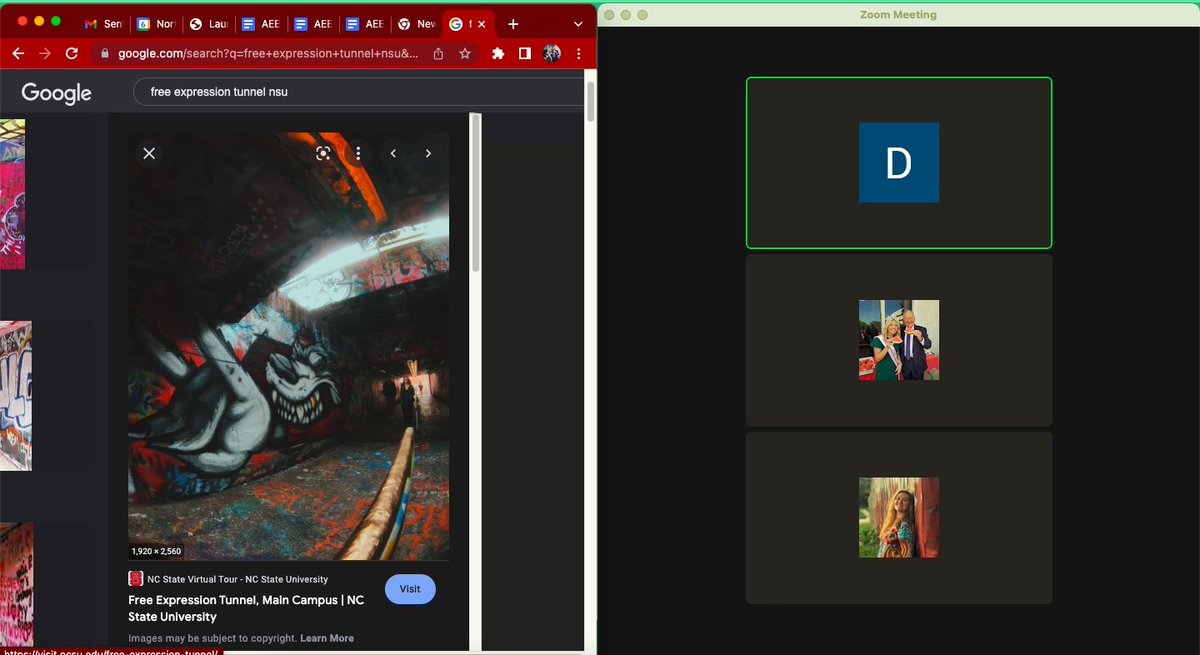The image size is (1200, 655).
Task: Close the active Google search tab
Action: 482,24
